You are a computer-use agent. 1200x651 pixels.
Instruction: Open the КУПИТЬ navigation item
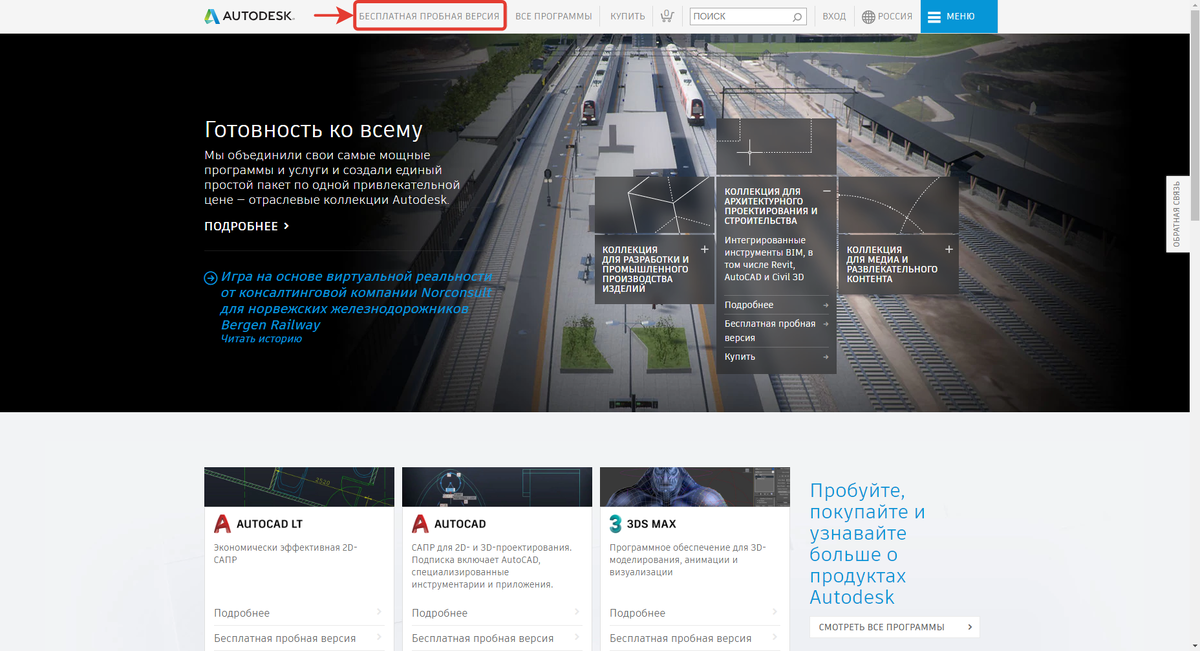(626, 16)
